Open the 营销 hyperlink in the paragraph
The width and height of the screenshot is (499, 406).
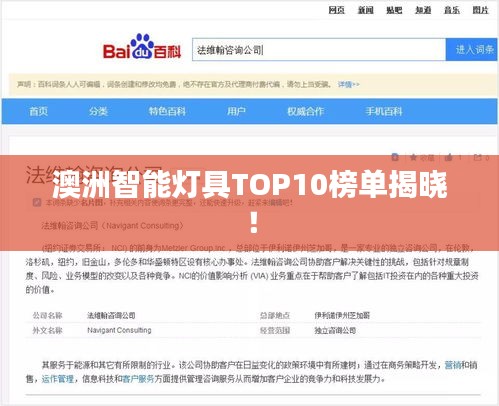453,365
